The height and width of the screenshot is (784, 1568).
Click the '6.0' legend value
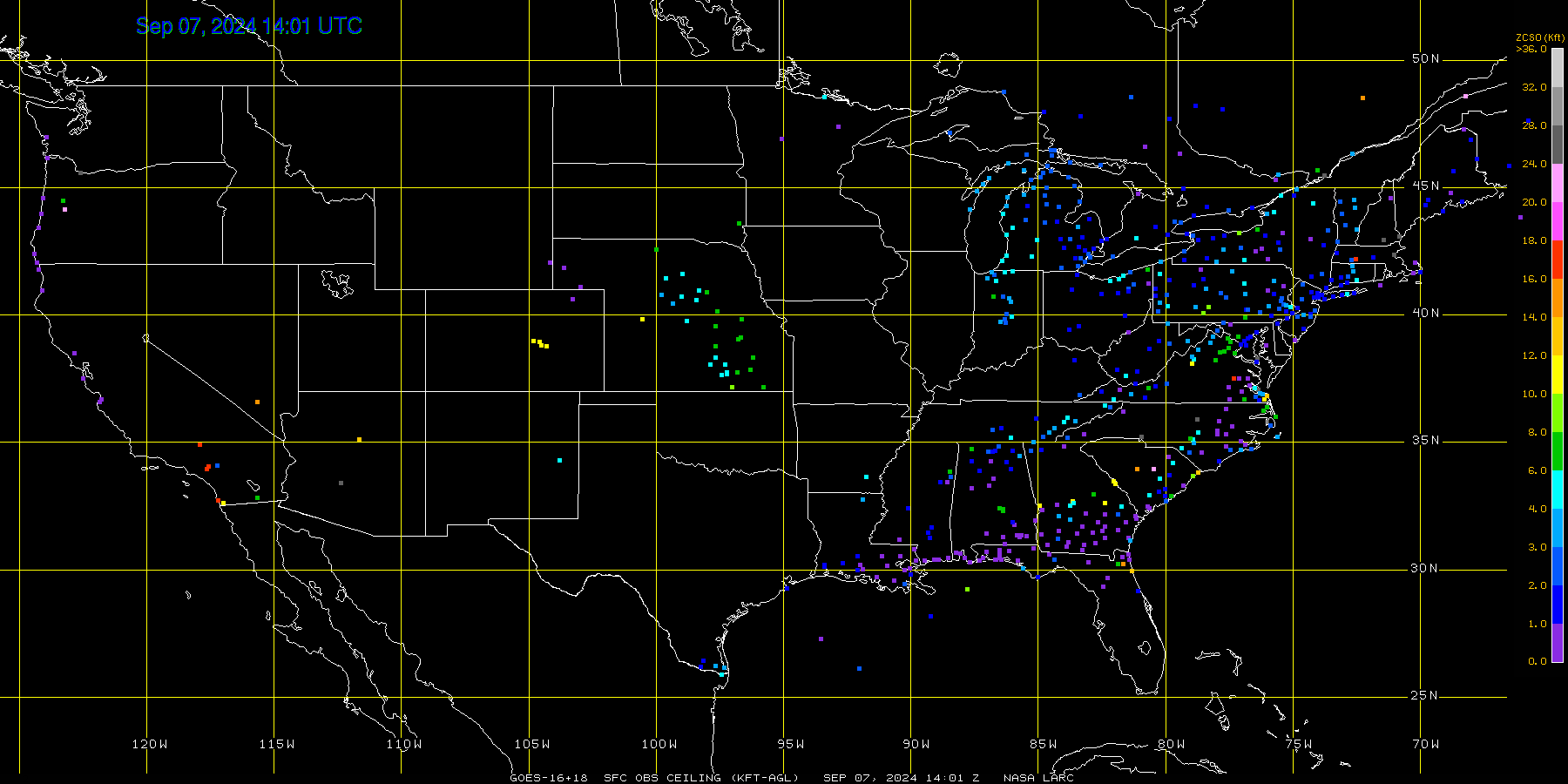[1538, 470]
